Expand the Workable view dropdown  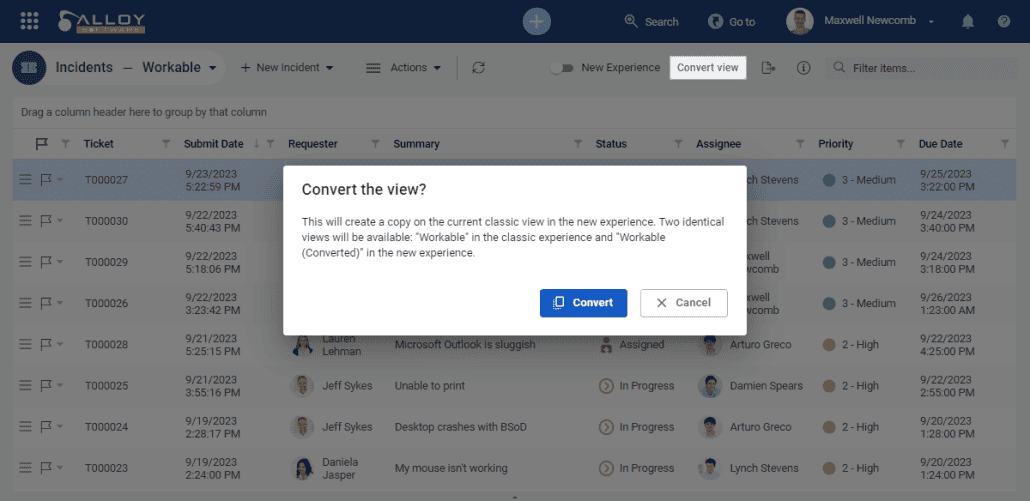point(212,68)
